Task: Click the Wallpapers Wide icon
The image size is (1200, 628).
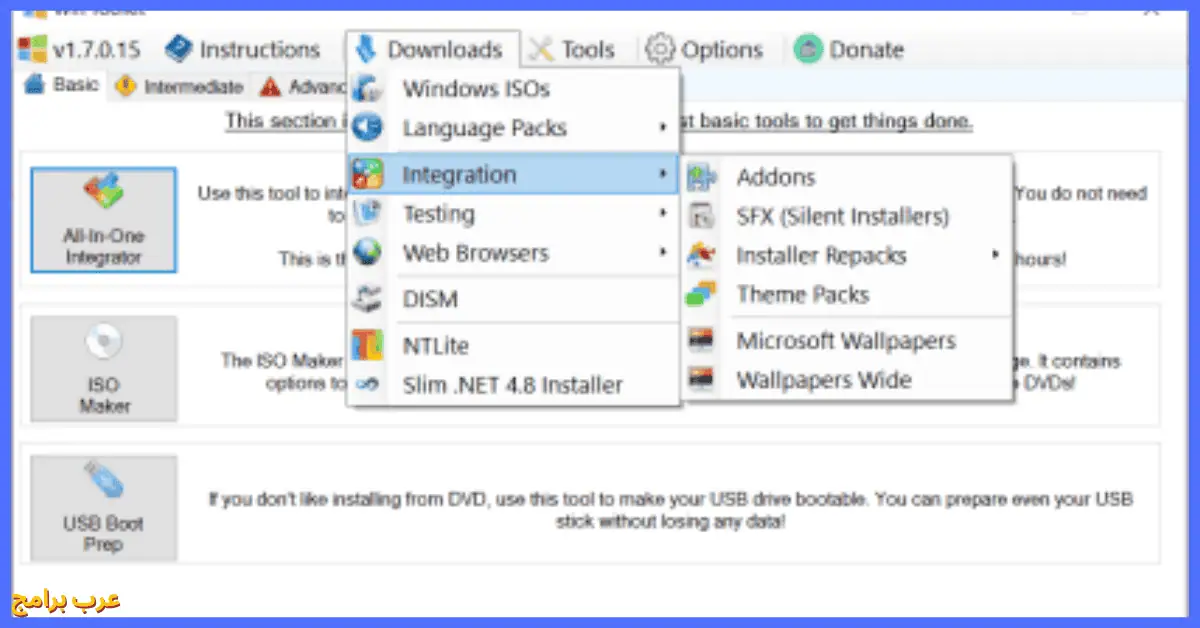Action: (702, 380)
